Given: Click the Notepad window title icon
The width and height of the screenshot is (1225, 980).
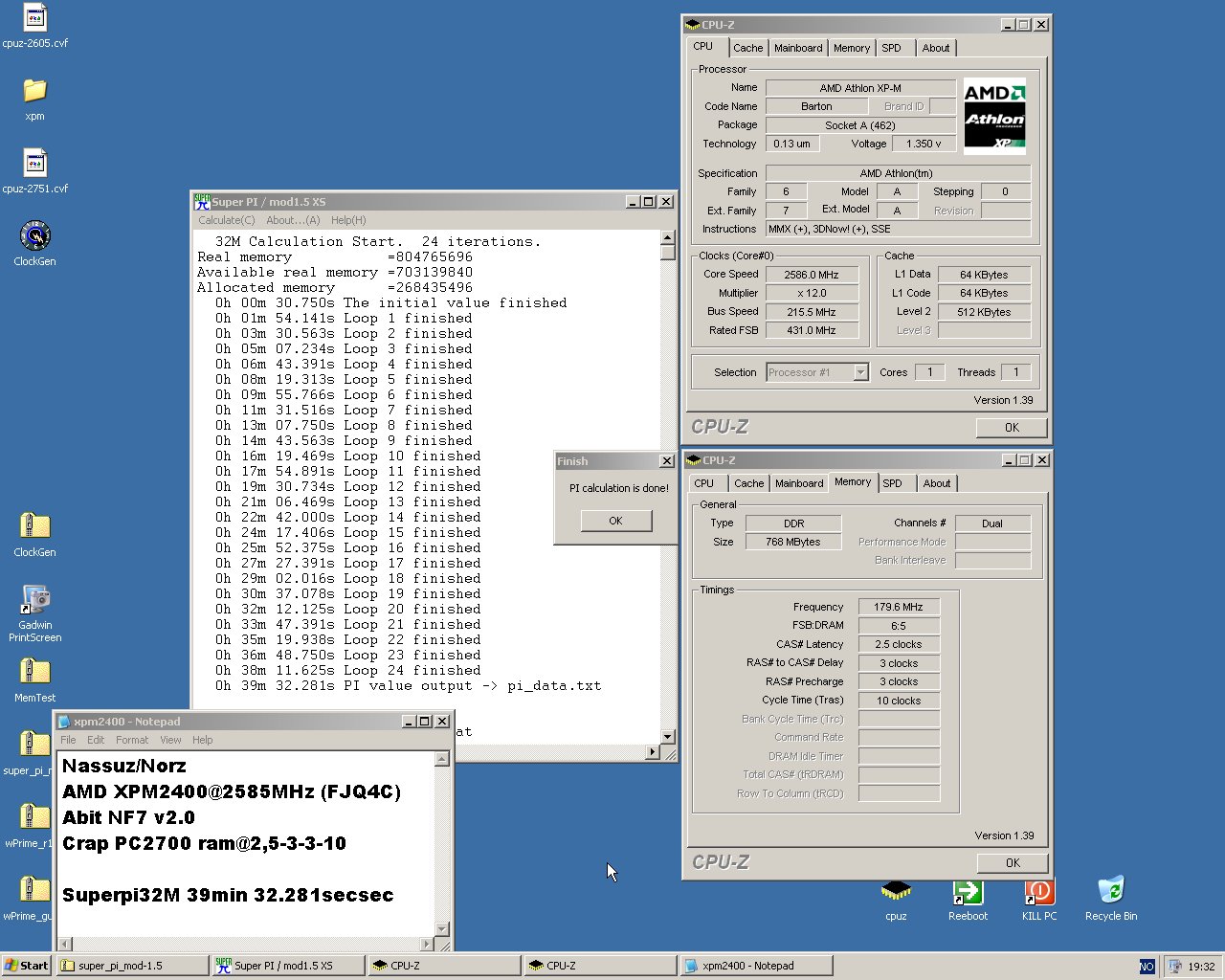Looking at the screenshot, I should (x=64, y=722).
